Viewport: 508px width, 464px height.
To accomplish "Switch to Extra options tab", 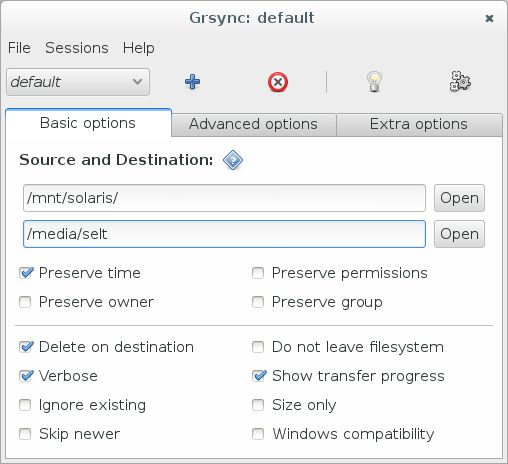I will pyautogui.click(x=419, y=124).
